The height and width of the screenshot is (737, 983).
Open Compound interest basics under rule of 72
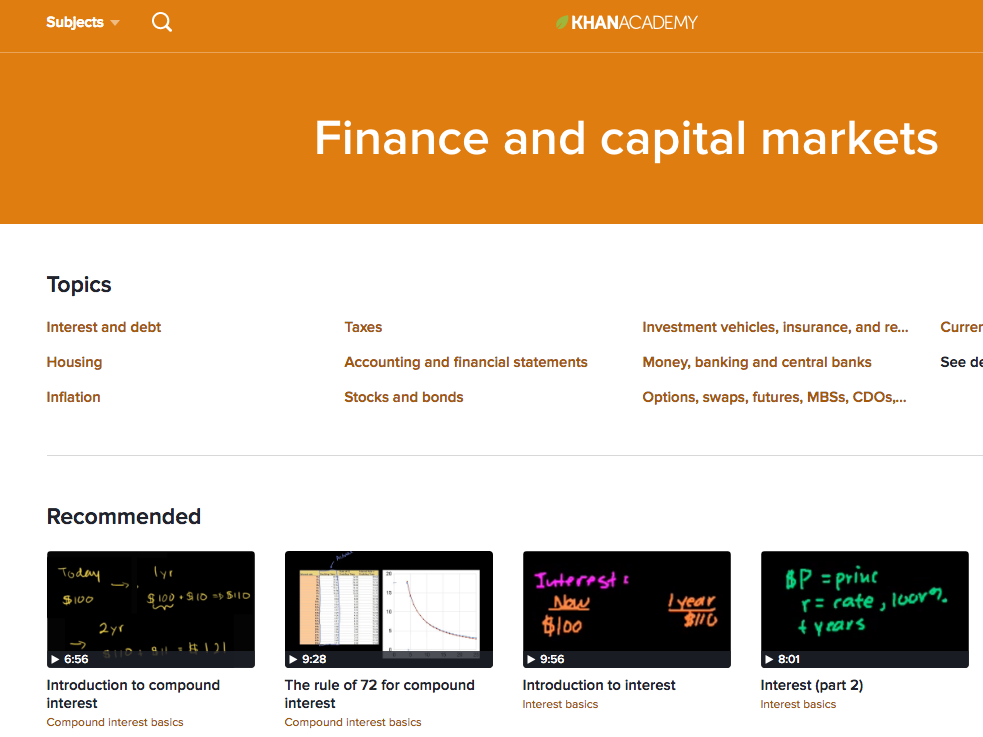click(x=353, y=723)
